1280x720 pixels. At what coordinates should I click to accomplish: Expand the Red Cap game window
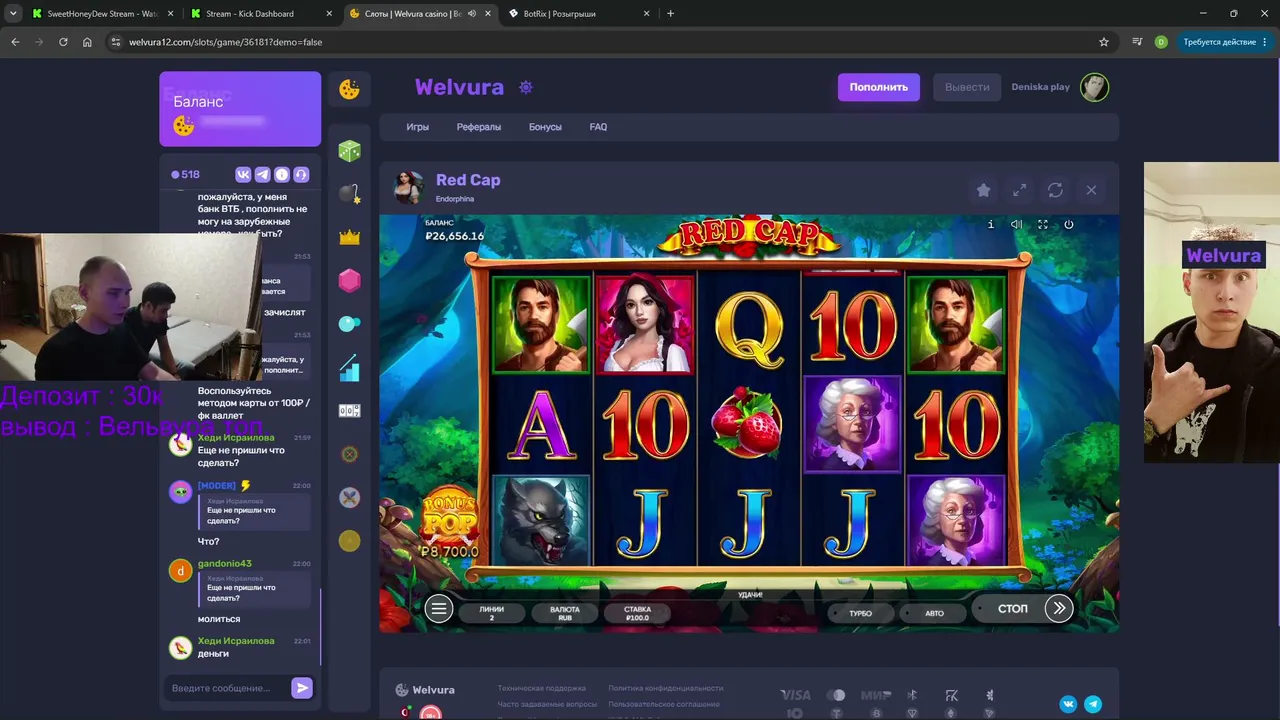1019,190
